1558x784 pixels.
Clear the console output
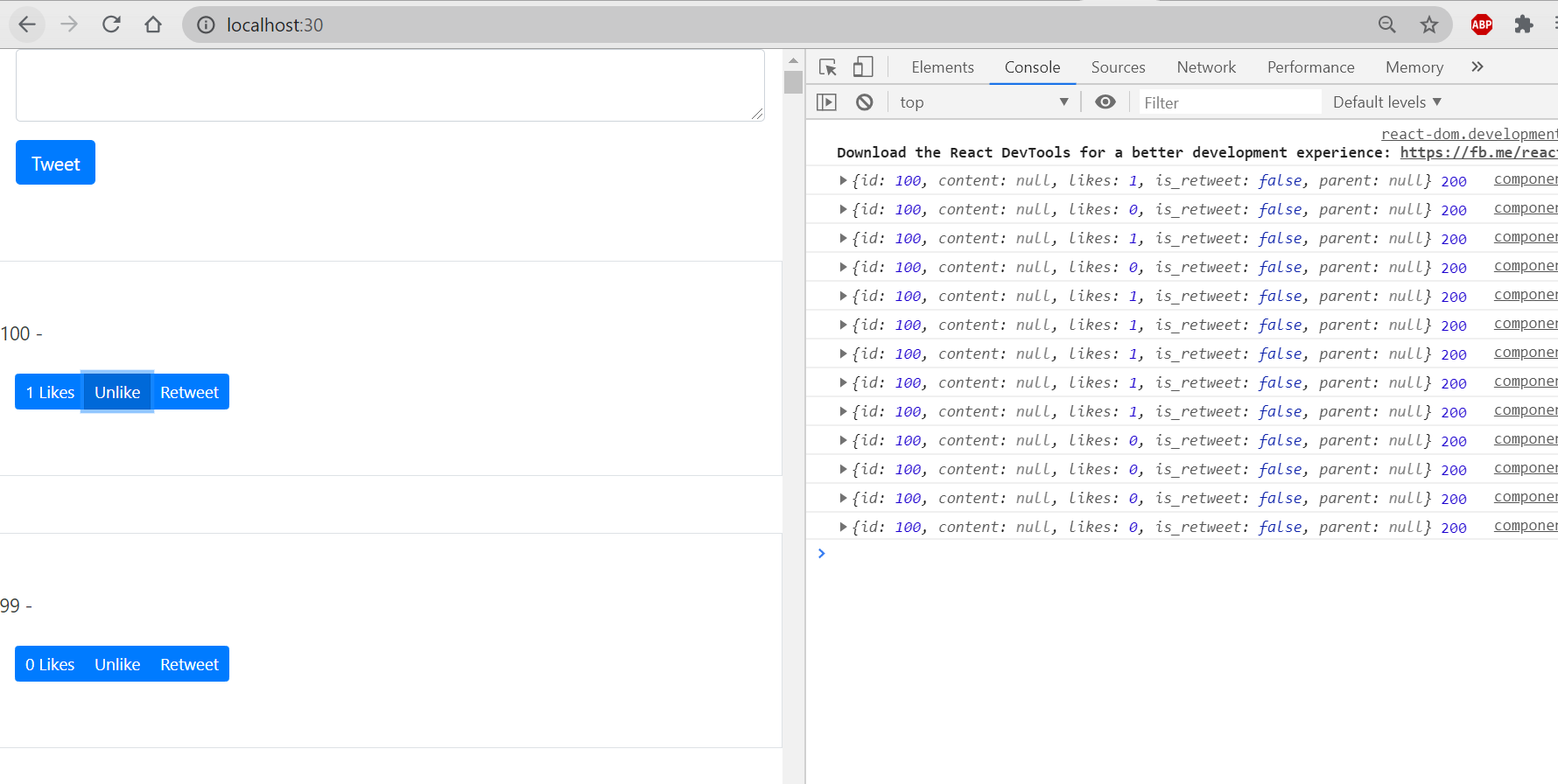pos(865,102)
